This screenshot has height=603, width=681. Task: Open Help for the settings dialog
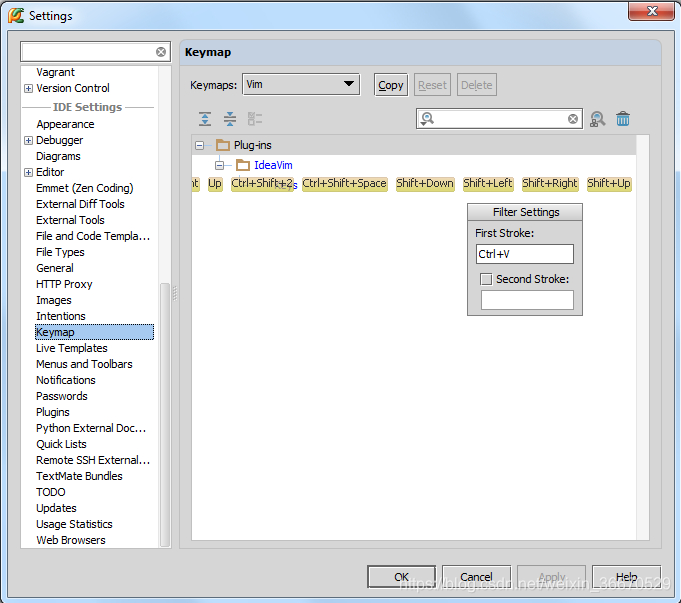(x=626, y=576)
